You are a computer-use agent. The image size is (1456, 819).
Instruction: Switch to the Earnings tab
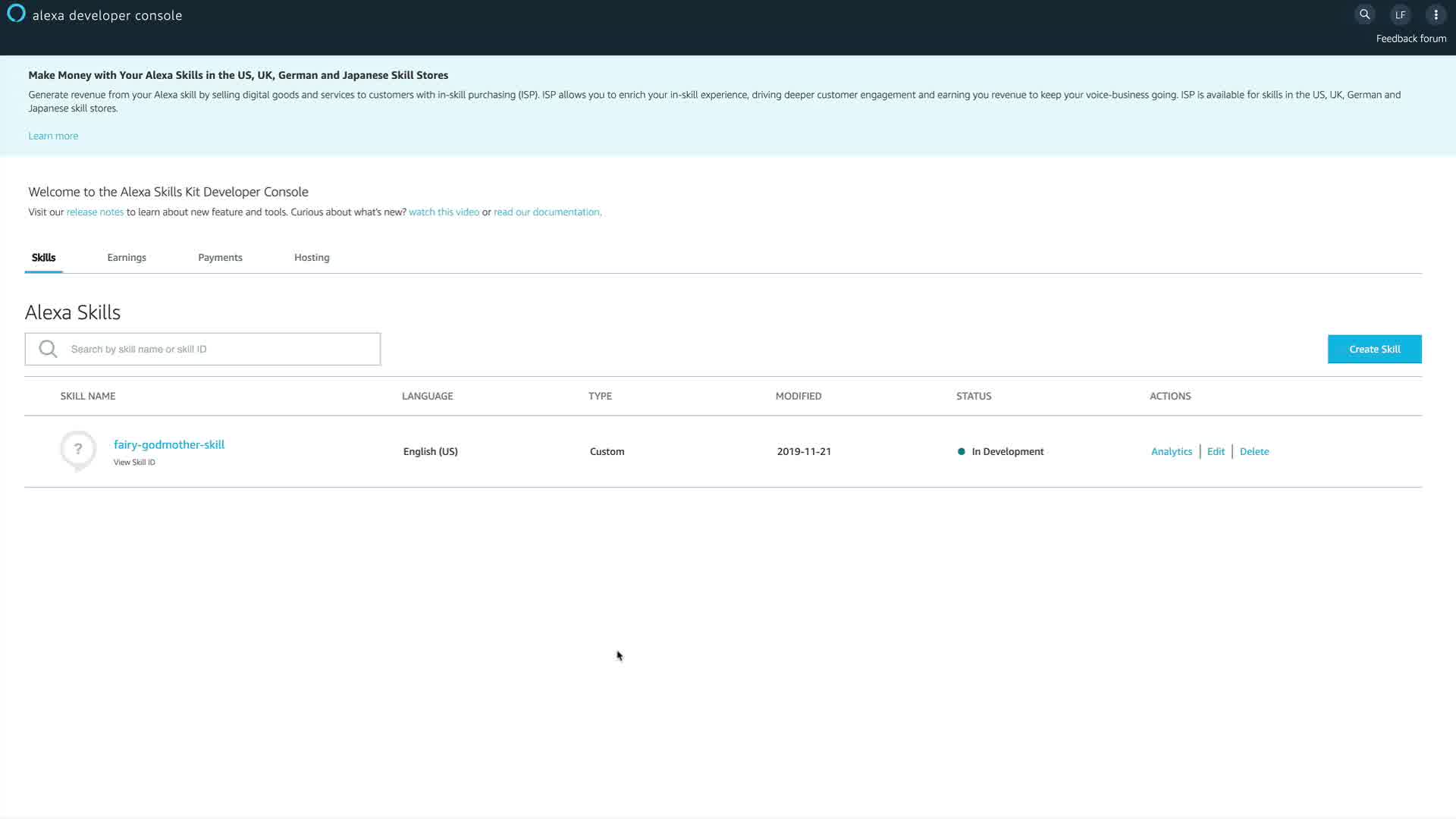127,258
